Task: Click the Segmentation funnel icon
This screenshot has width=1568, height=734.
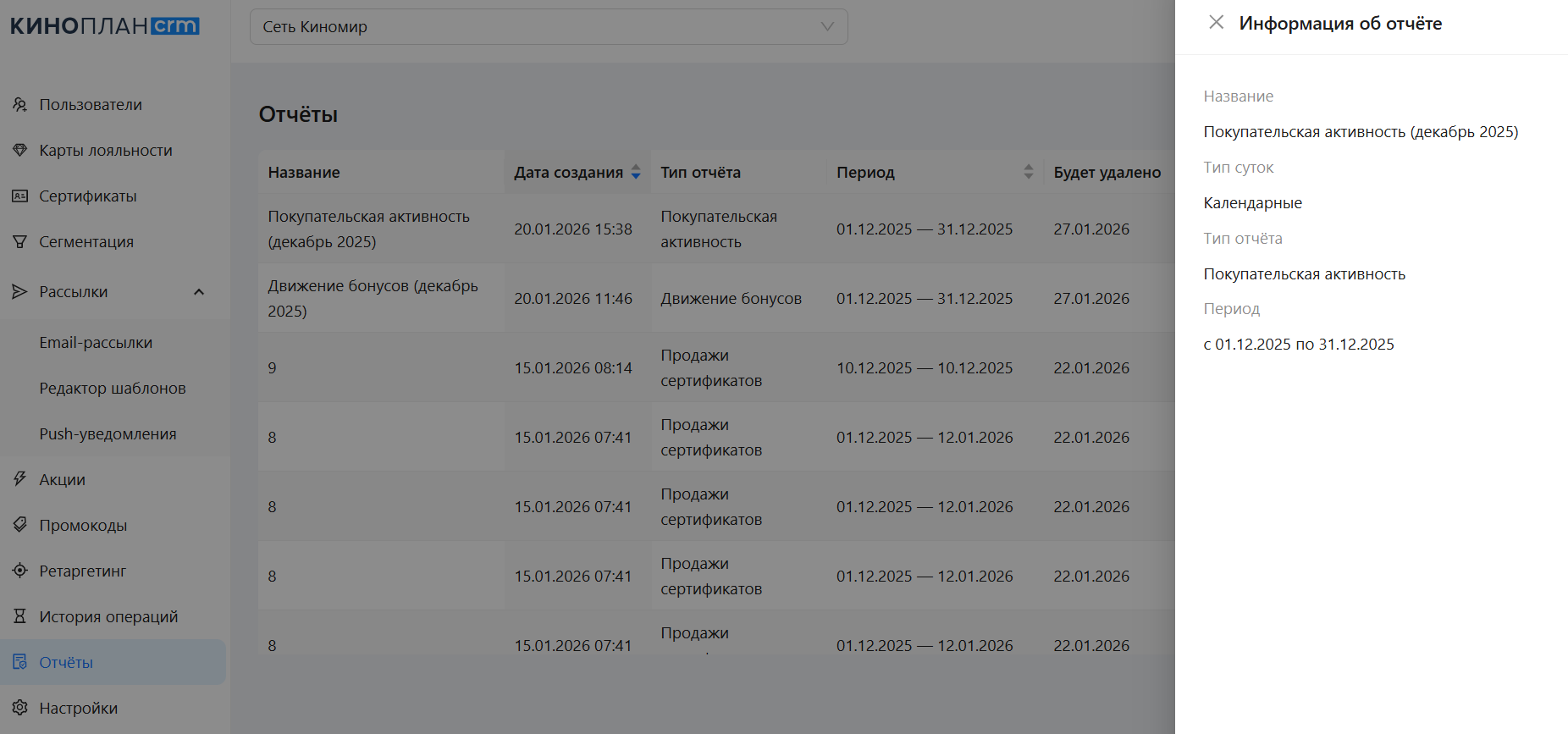Action: click(19, 241)
